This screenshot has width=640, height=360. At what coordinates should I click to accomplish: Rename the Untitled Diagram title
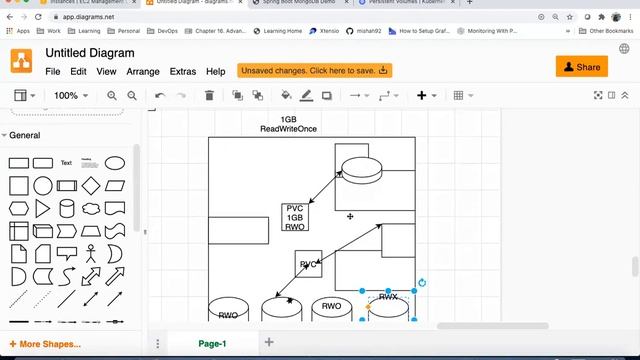[90, 53]
